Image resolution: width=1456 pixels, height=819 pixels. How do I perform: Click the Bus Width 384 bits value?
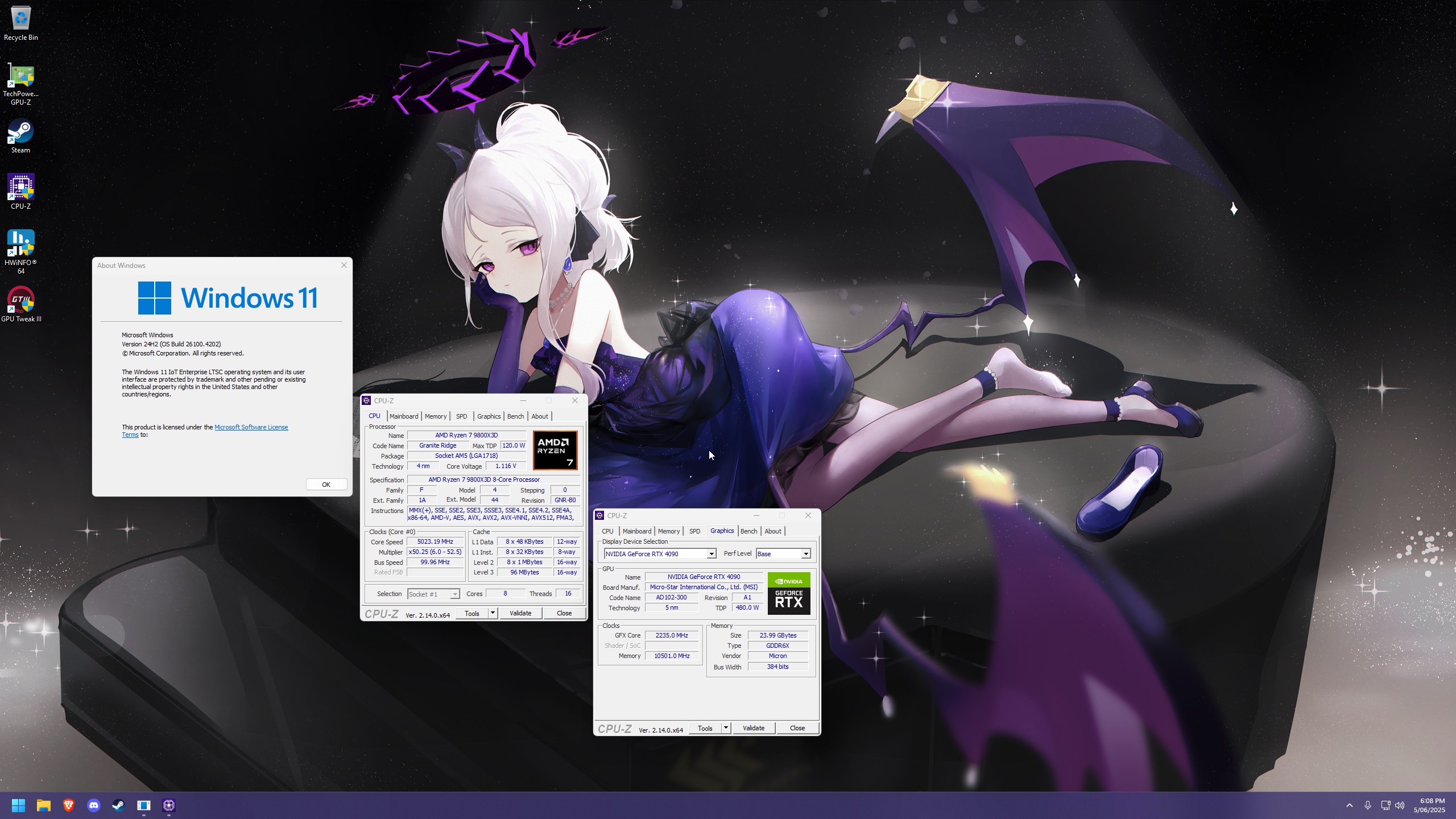pyautogui.click(x=778, y=667)
